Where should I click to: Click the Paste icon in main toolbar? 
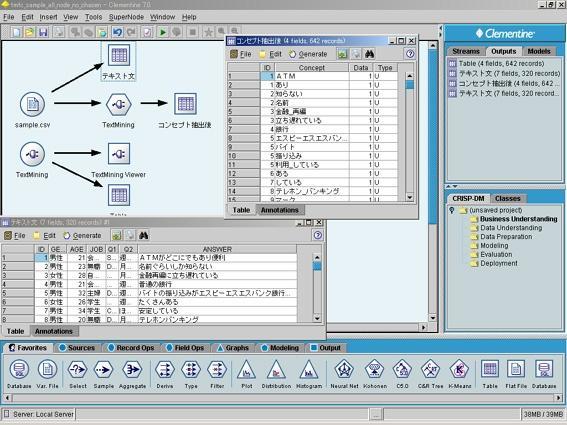click(103, 32)
